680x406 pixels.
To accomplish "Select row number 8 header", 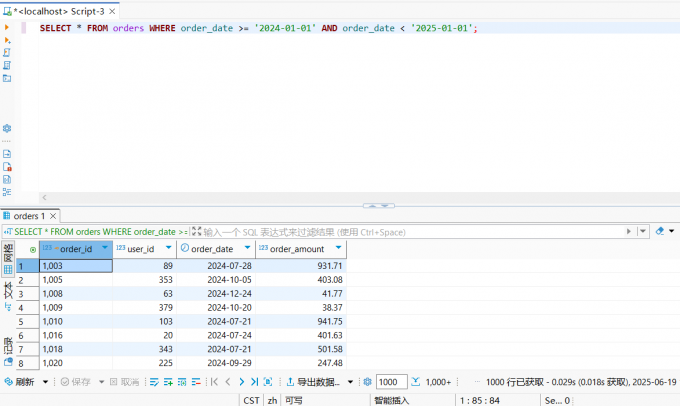I will click(x=28, y=363).
